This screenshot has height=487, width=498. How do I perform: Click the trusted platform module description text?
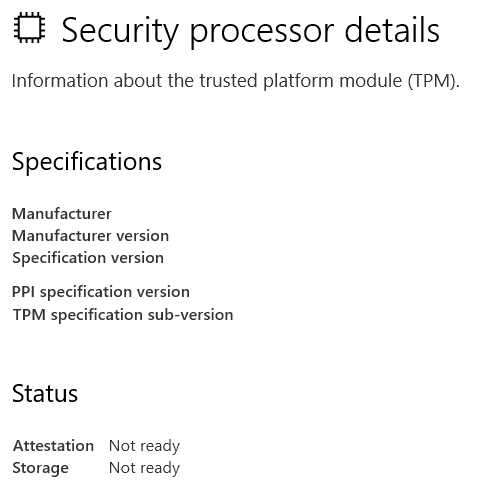(236, 81)
